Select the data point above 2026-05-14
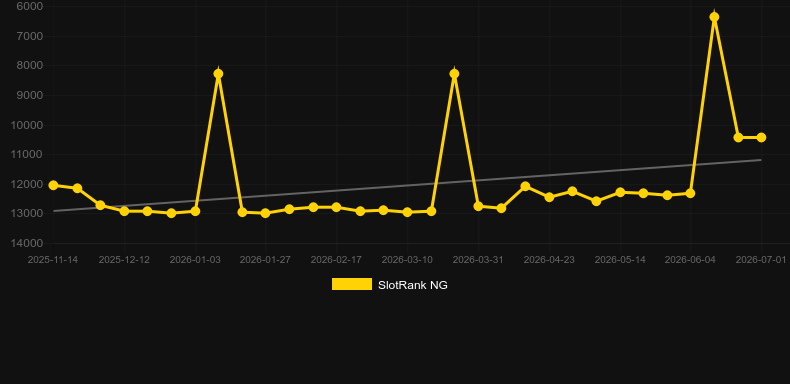 coord(620,192)
